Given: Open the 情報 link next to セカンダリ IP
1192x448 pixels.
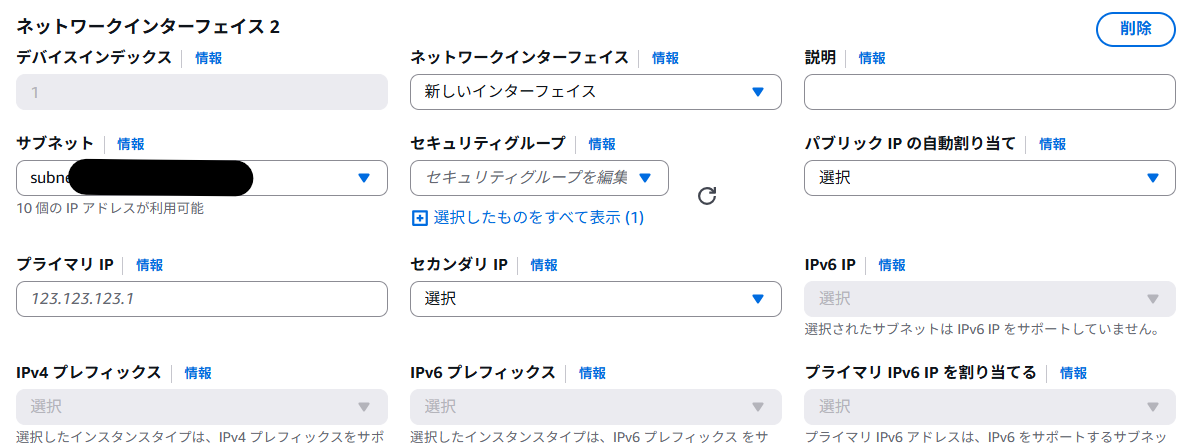Looking at the screenshot, I should click(544, 265).
